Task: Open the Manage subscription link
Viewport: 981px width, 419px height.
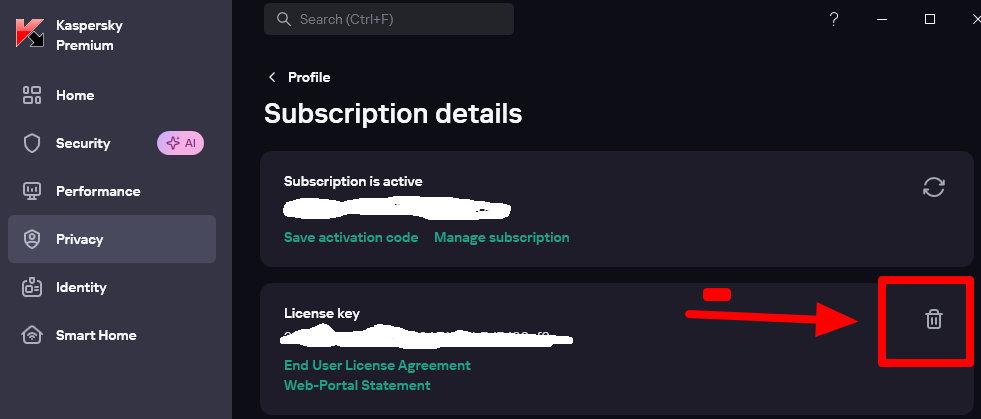Action: (x=501, y=237)
